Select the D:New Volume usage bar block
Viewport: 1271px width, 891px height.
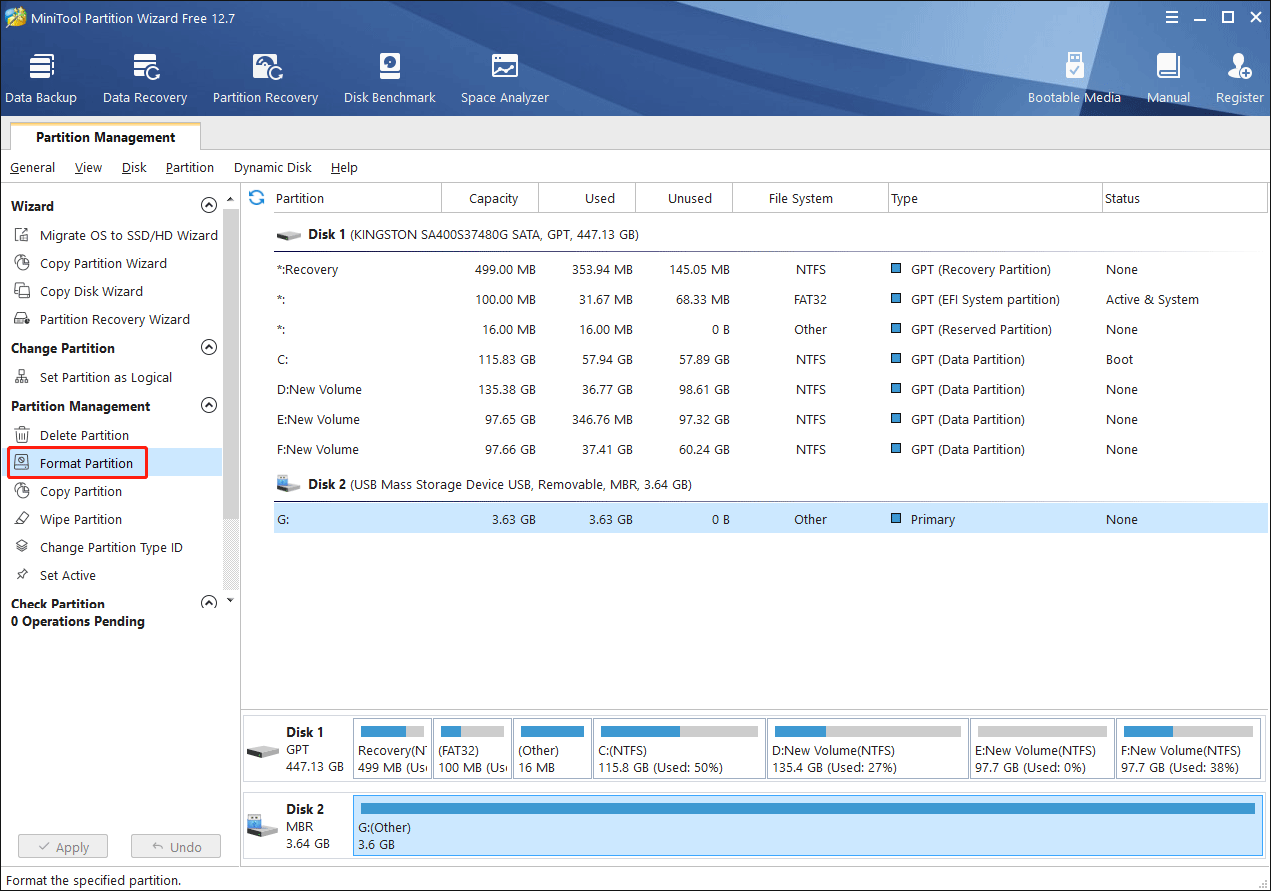pyautogui.click(x=868, y=749)
